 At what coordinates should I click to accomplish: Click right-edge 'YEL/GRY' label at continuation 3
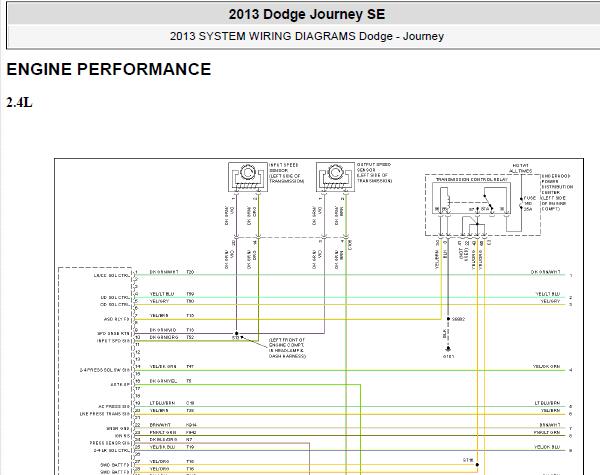(x=551, y=301)
